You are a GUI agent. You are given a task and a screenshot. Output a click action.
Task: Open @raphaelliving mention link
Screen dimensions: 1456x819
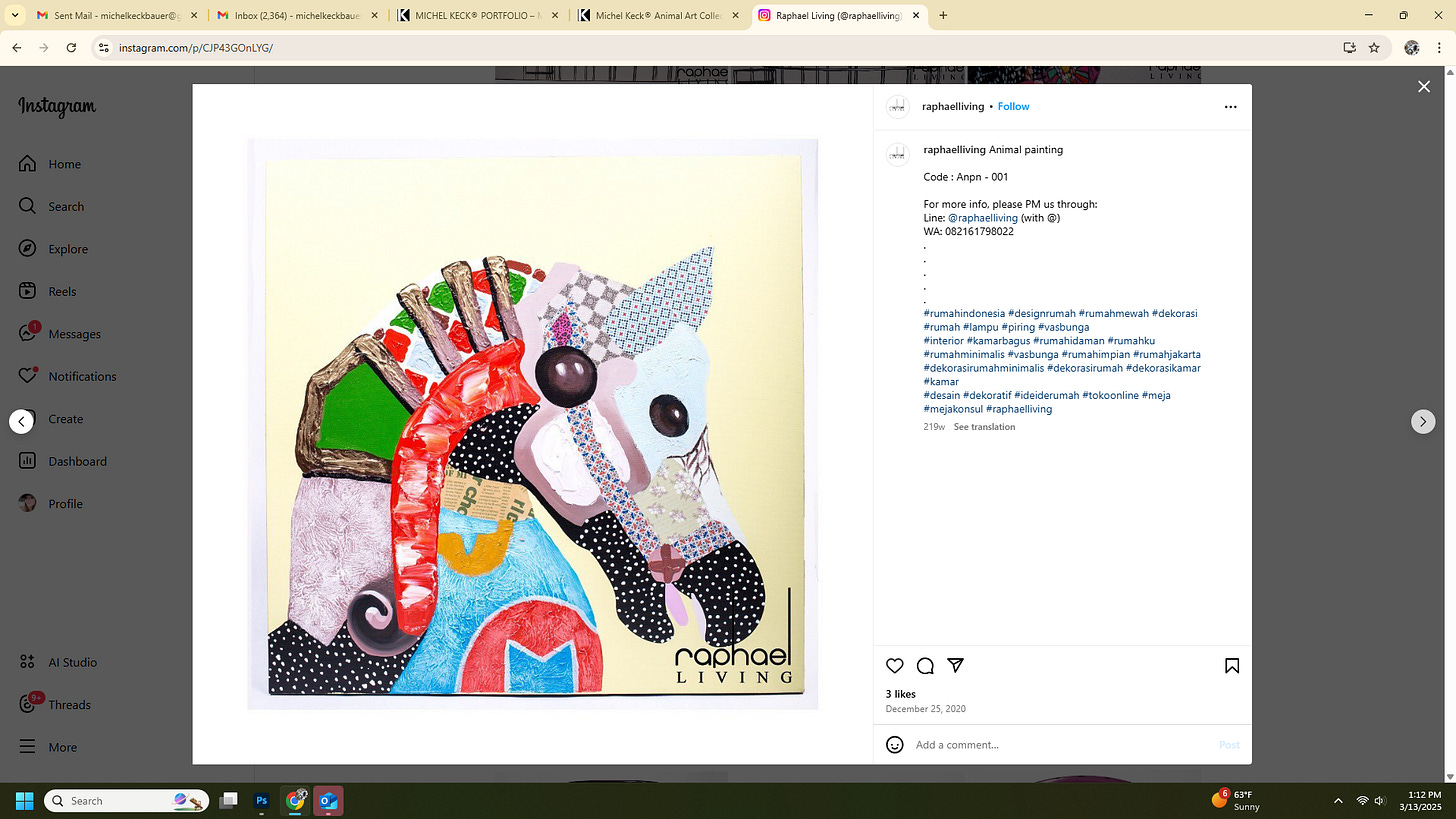(982, 218)
